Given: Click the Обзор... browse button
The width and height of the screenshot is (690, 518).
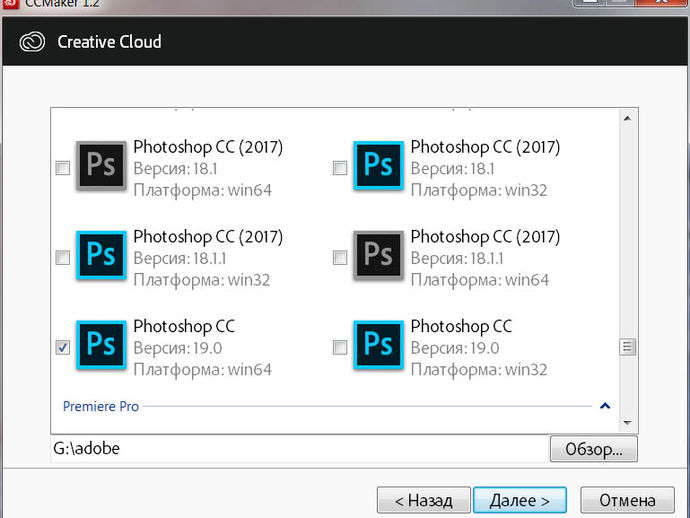Looking at the screenshot, I should tap(594, 449).
